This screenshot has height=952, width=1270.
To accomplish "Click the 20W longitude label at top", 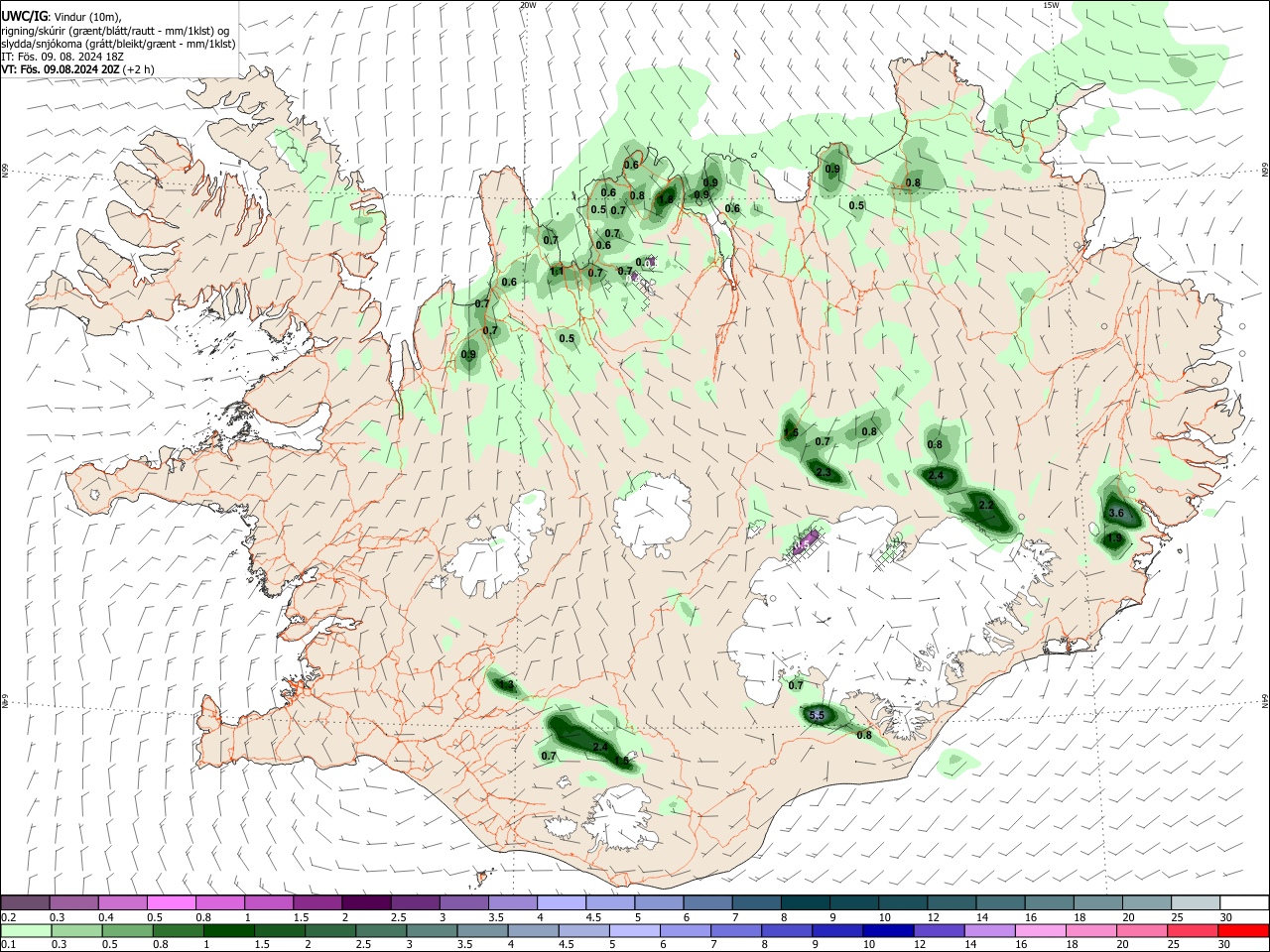I will (528, 5).
